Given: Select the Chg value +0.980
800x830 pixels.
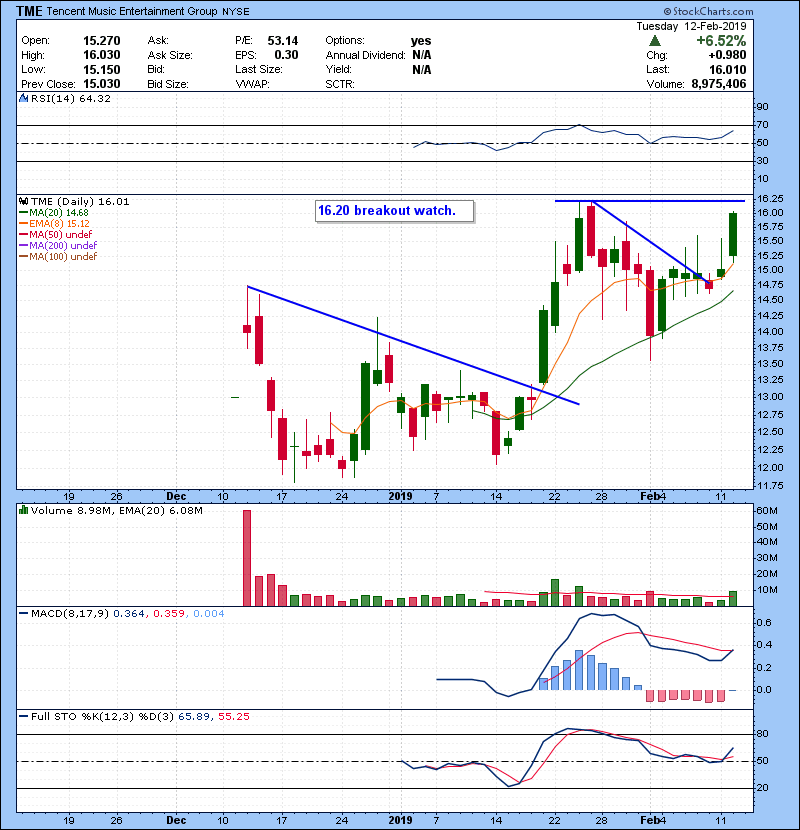Looking at the screenshot, I should click(x=727, y=55).
